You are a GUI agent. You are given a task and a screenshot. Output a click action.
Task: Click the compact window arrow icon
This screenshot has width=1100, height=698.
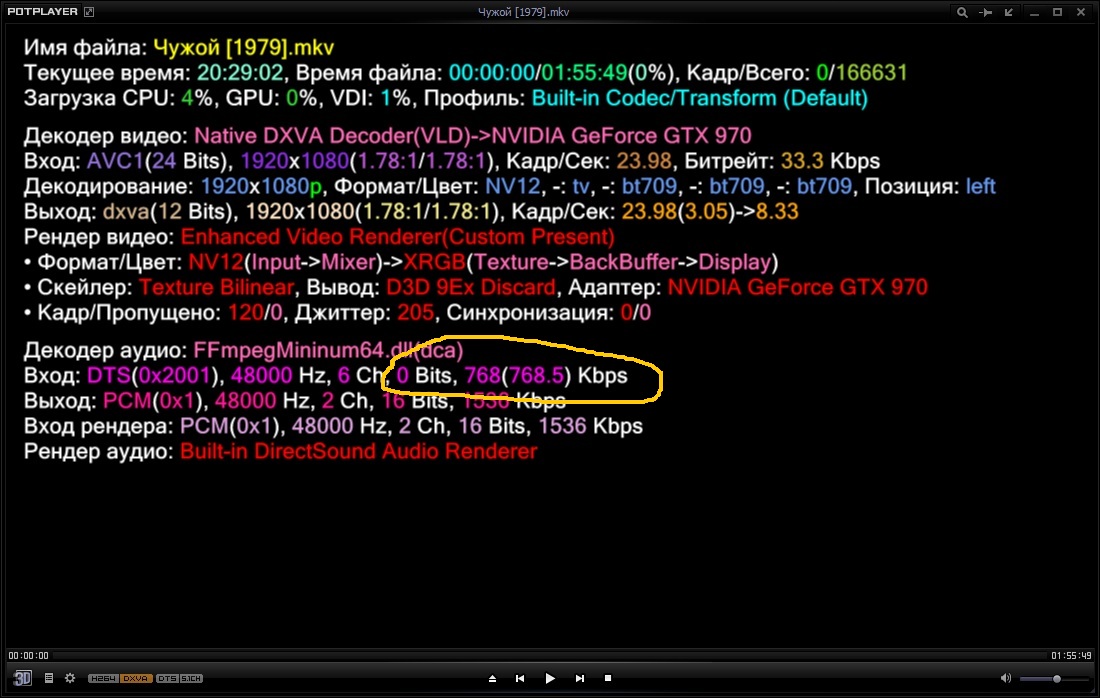1008,12
